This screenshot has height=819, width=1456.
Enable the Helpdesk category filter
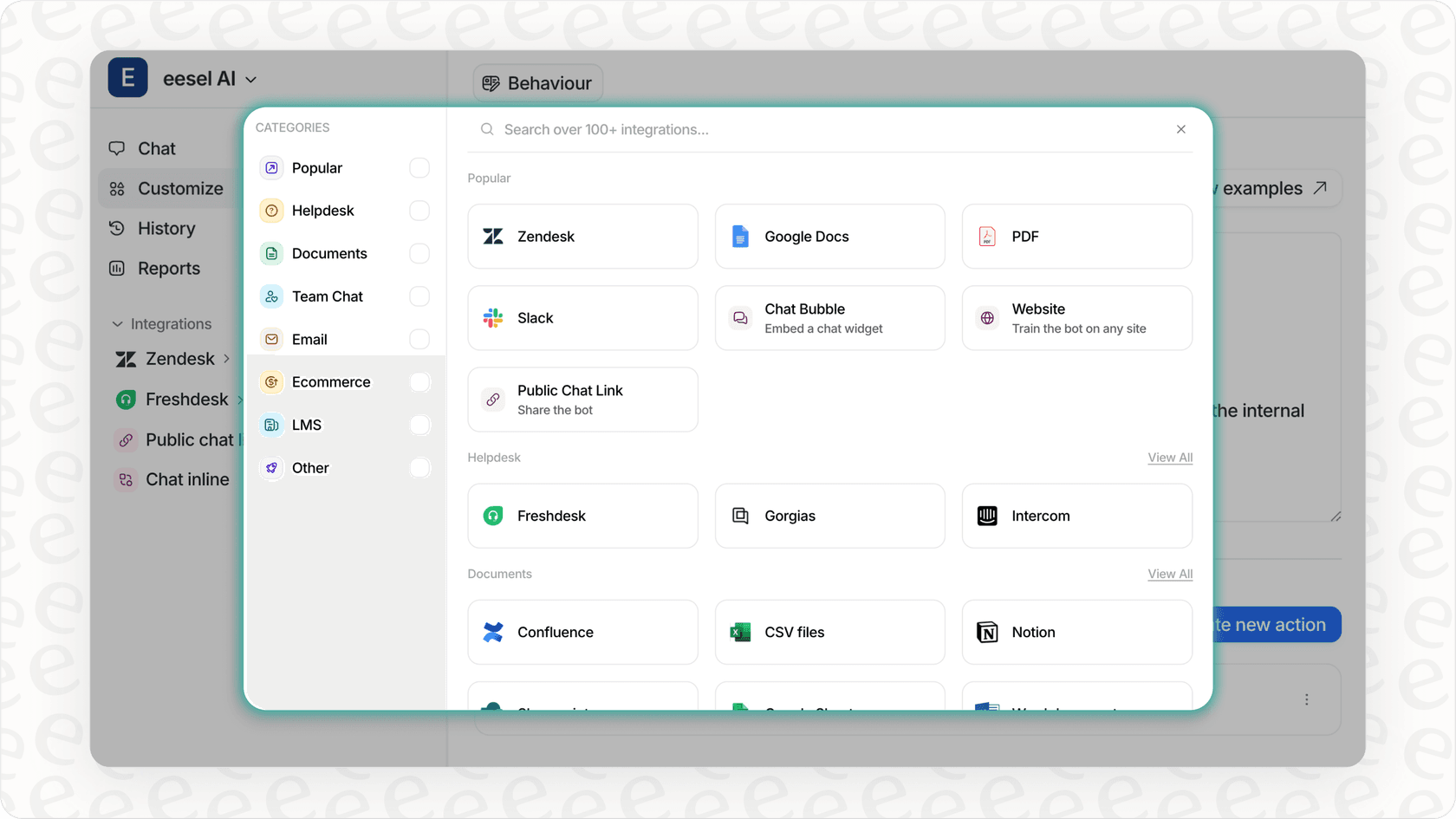[419, 210]
